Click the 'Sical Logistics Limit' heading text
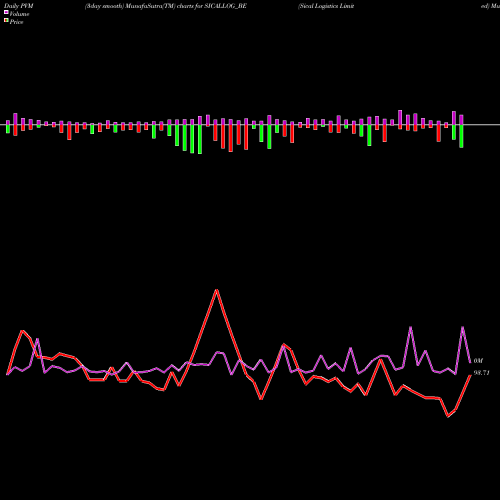 (x=326, y=6)
